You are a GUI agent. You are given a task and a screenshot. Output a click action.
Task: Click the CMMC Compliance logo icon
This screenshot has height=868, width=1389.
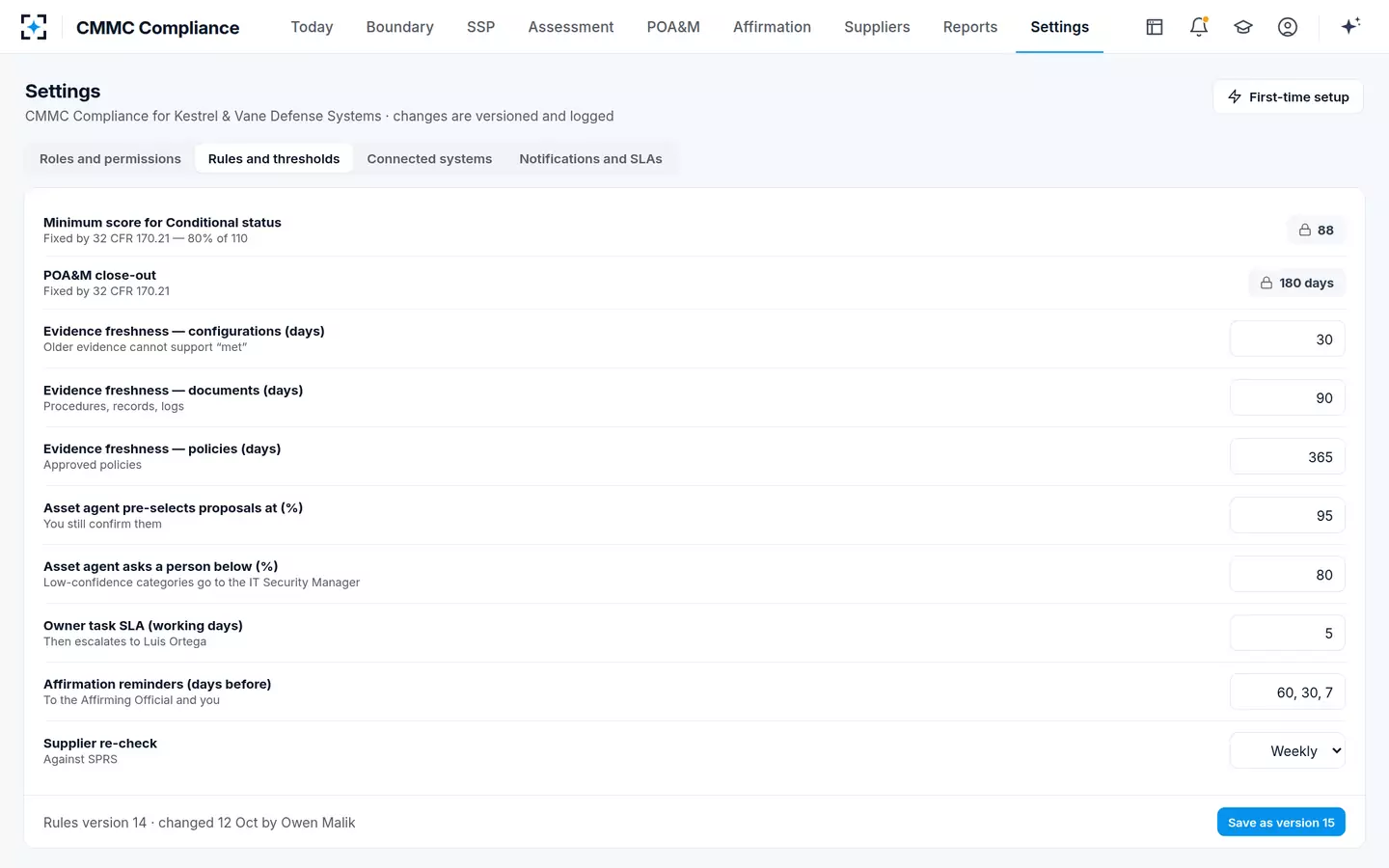click(x=34, y=27)
